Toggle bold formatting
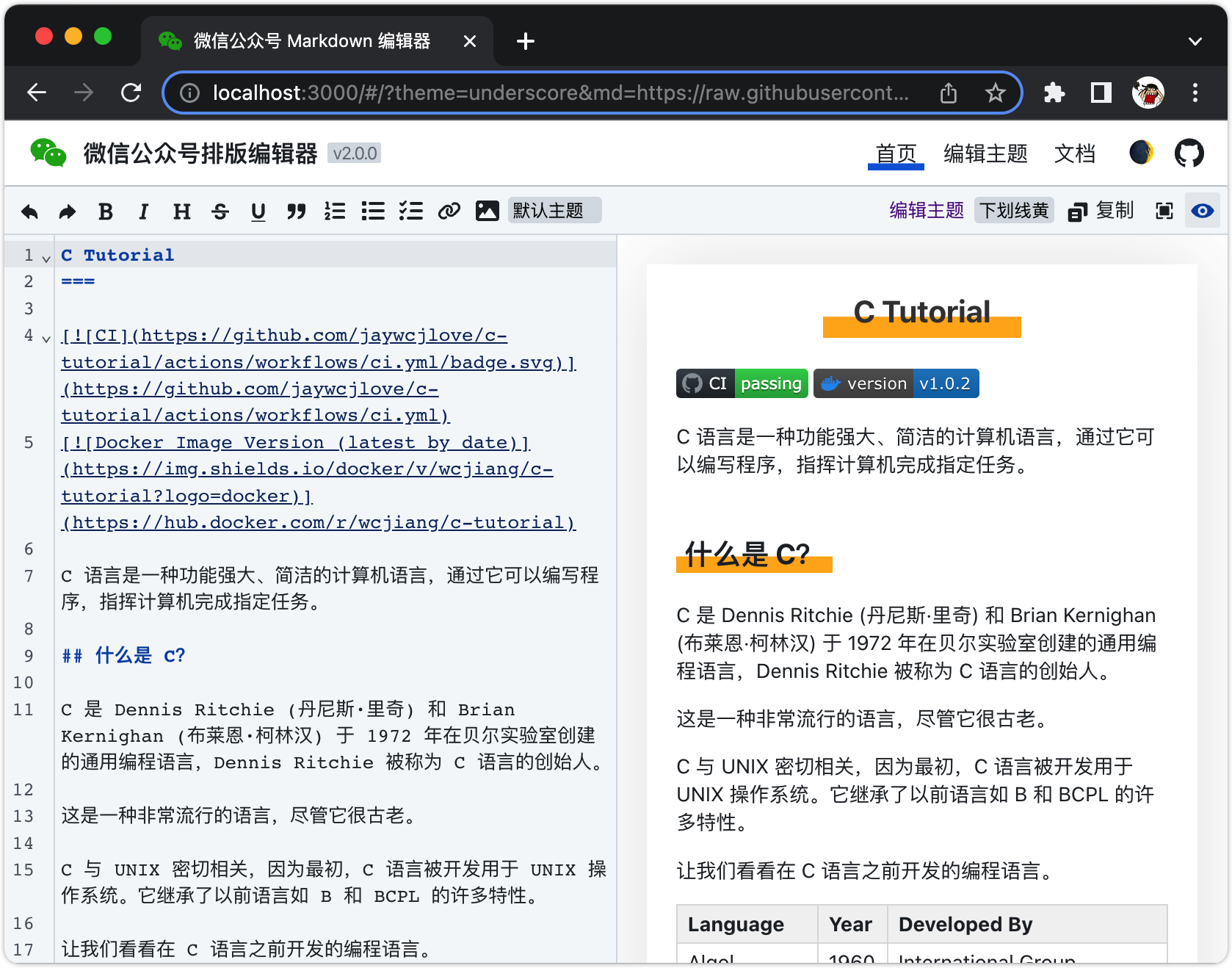Viewport: 1232px width, 968px height. 106,211
